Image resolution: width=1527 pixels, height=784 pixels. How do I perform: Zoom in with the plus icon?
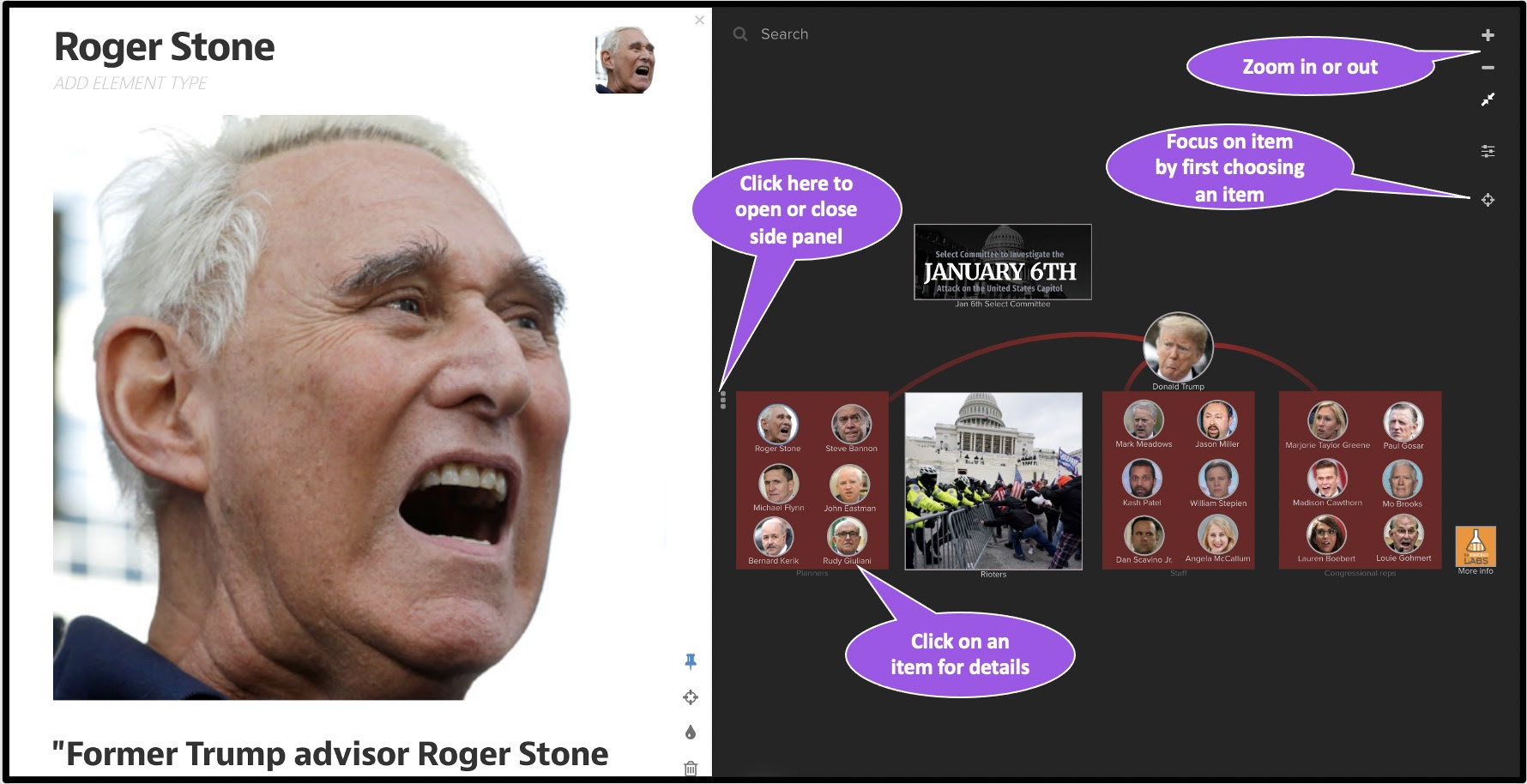1488,35
